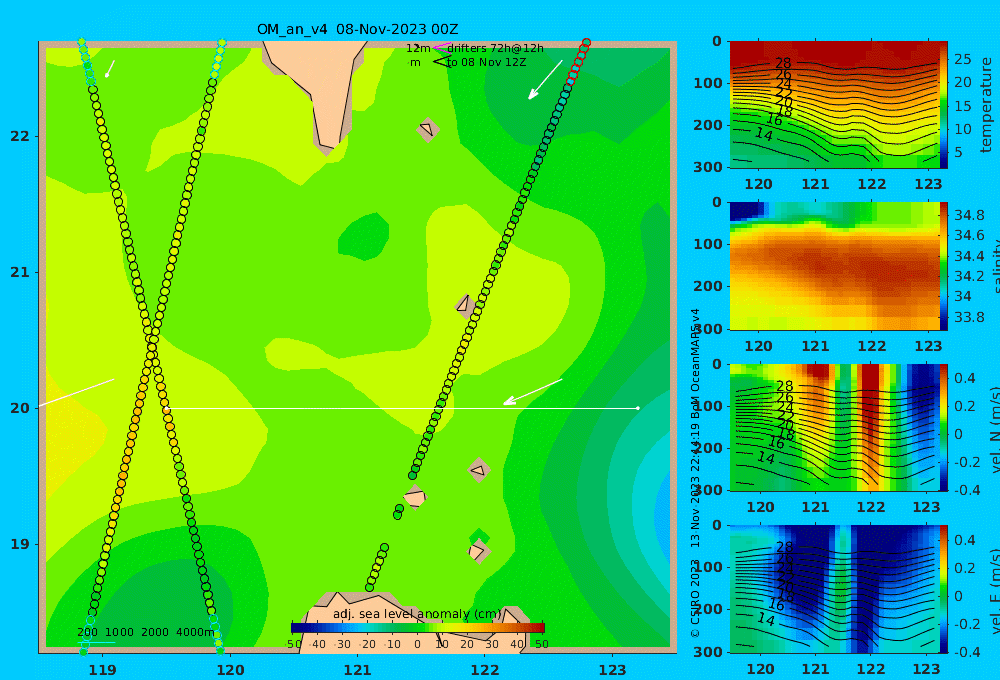Click contour label '28' in temperature panel
The height and width of the screenshot is (680, 1000).
[x=783, y=63]
